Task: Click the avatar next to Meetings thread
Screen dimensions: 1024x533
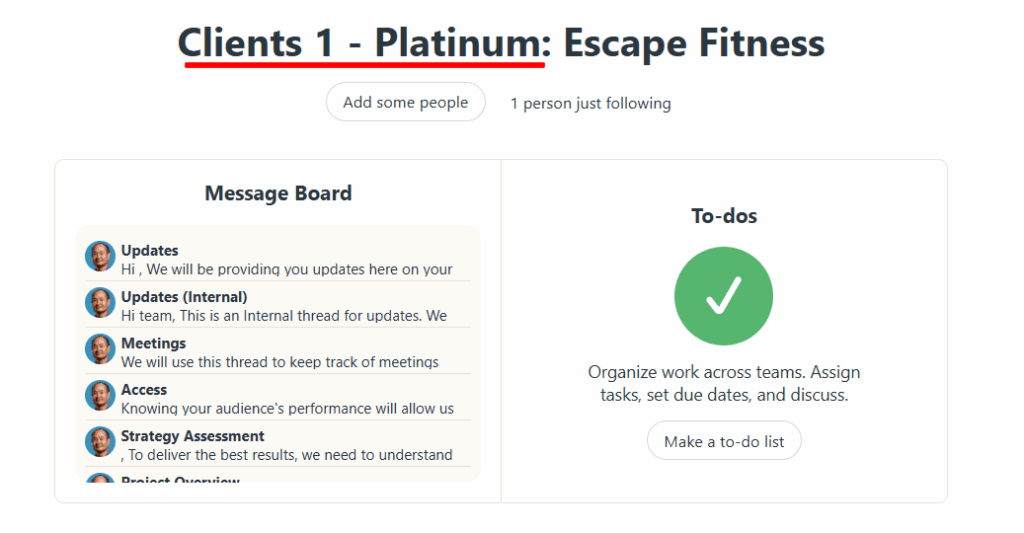Action: [x=100, y=349]
